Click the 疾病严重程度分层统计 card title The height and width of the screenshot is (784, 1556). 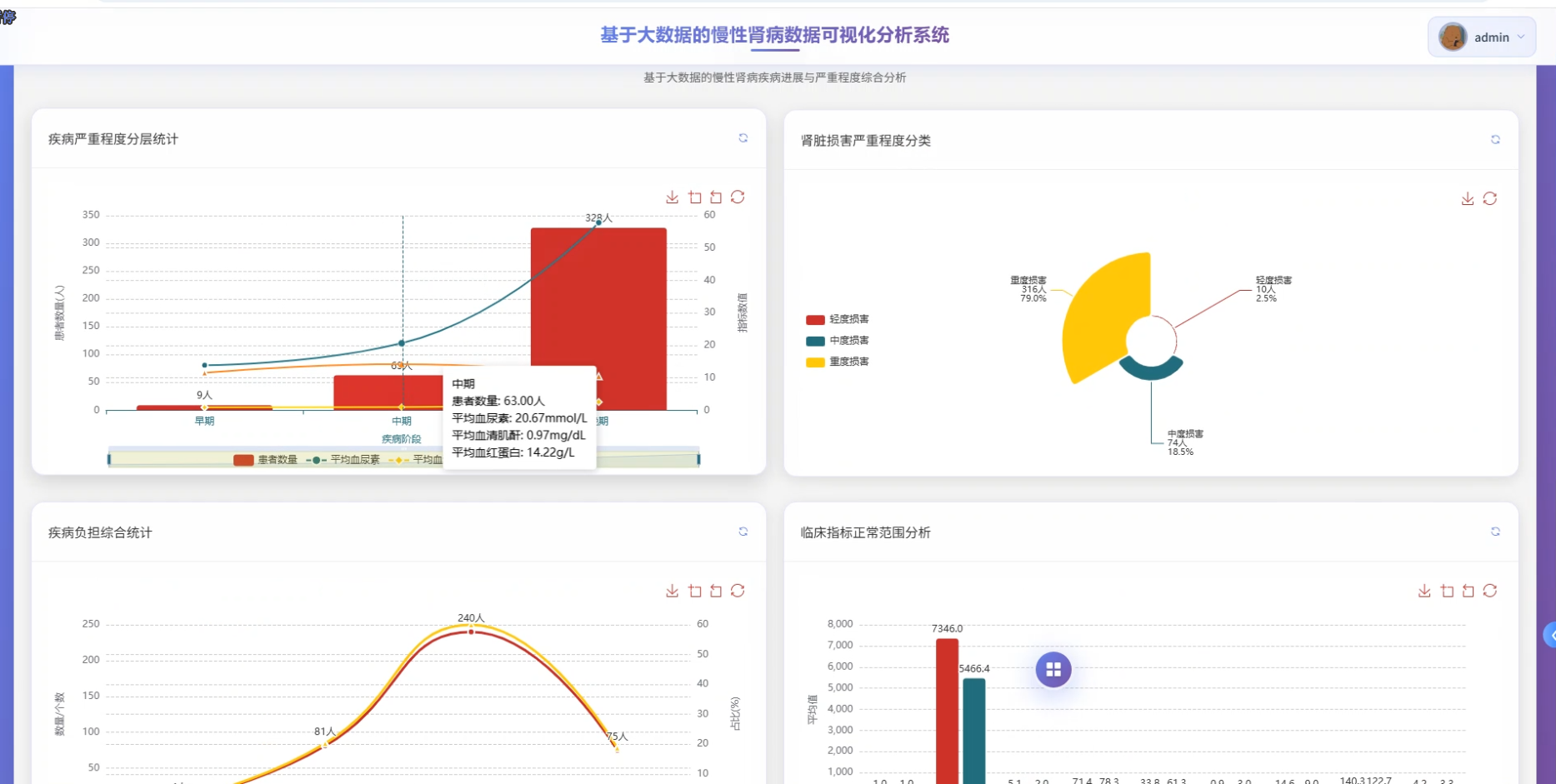click(113, 139)
